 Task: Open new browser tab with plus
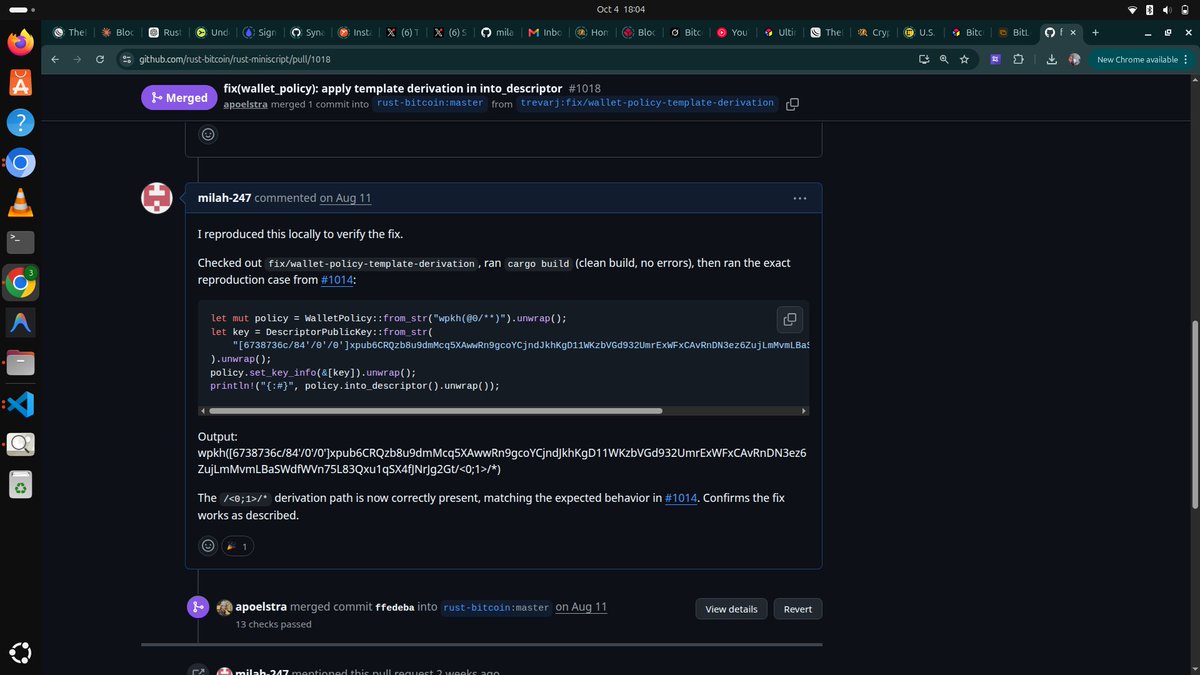coord(1095,32)
